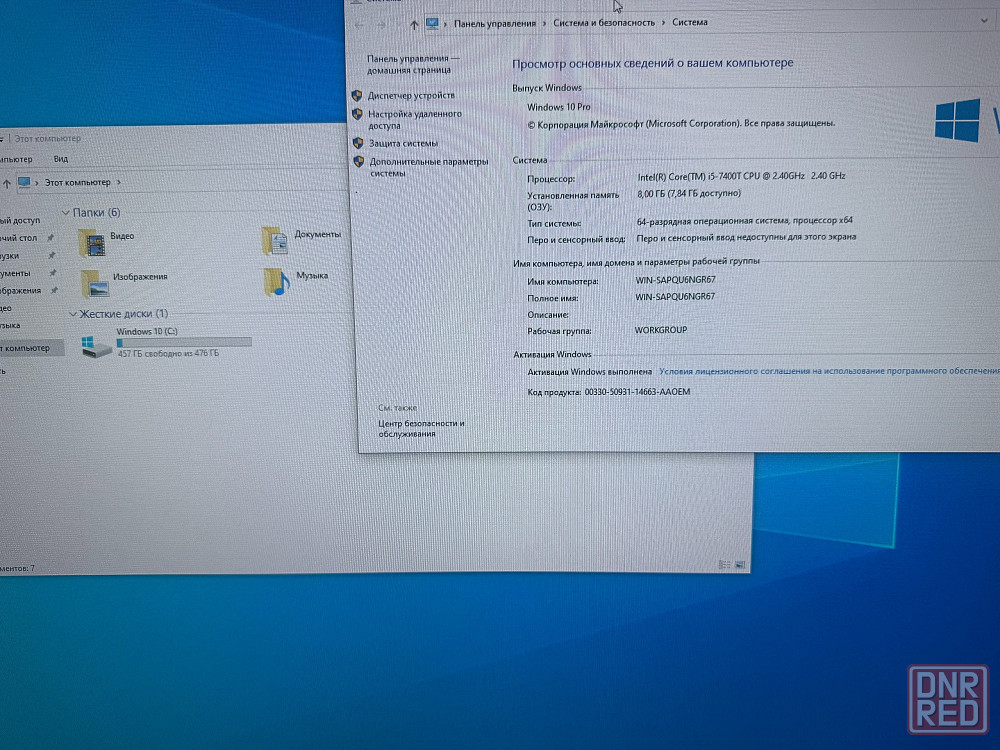Open address history dropdown in System window
The image size is (1000, 750).
[983, 21]
